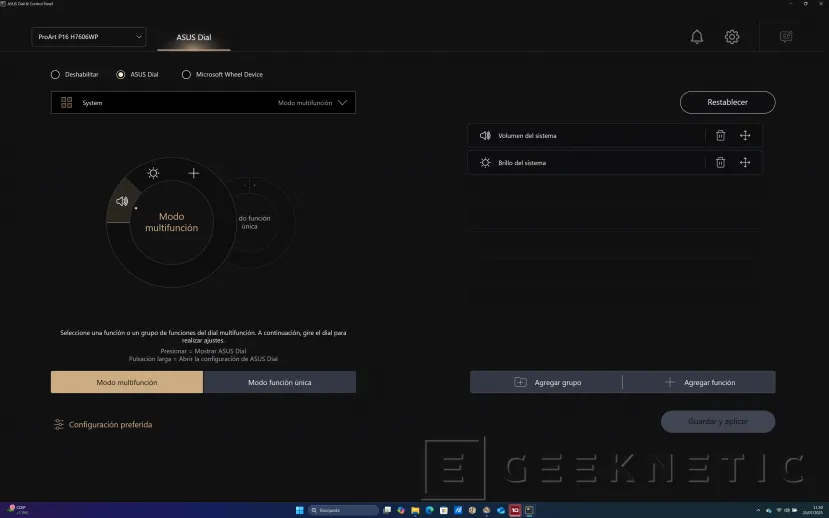Screen dimensions: 829x518
Task: Delete the Volumen del sistema function
Action: point(720,135)
